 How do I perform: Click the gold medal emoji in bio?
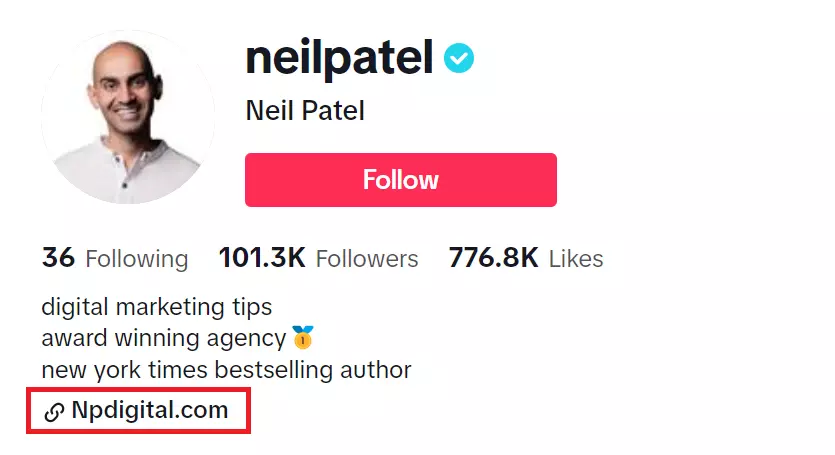pyautogui.click(x=303, y=338)
